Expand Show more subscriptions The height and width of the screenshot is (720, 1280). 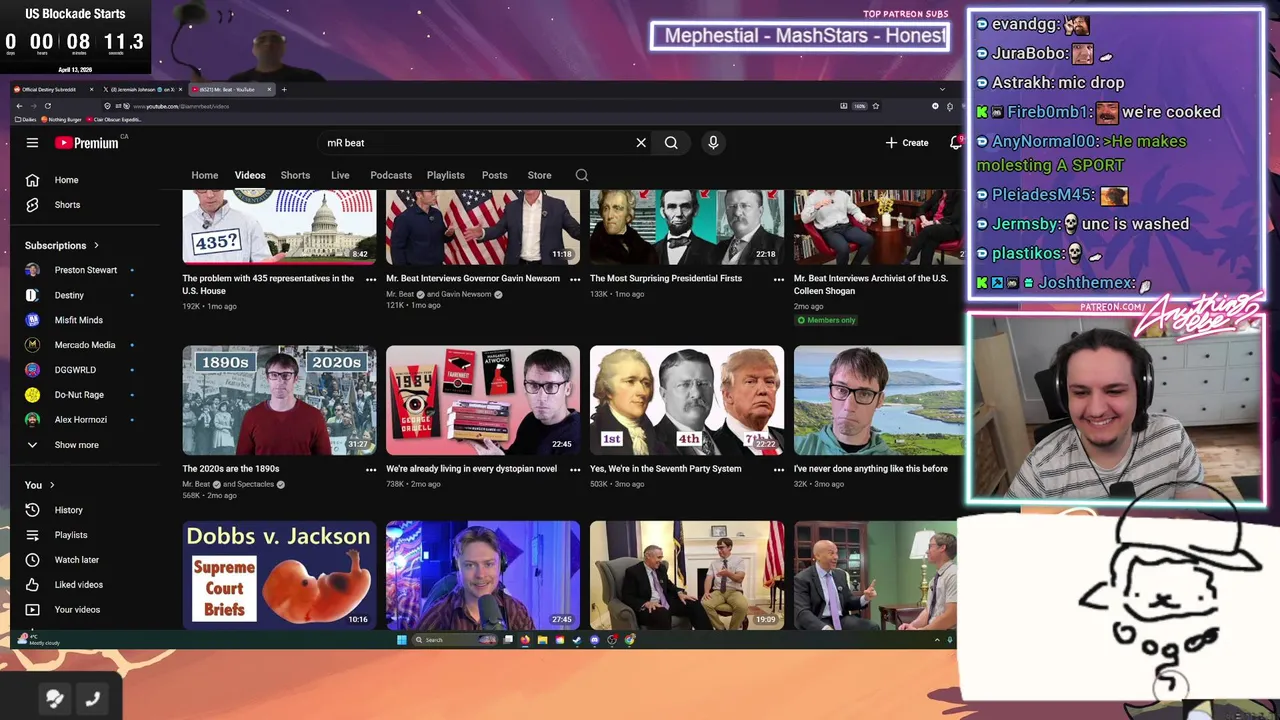tap(76, 445)
